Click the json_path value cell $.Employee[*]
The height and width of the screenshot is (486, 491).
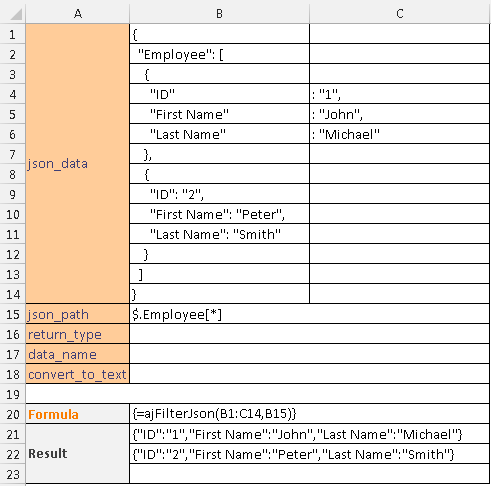309,314
